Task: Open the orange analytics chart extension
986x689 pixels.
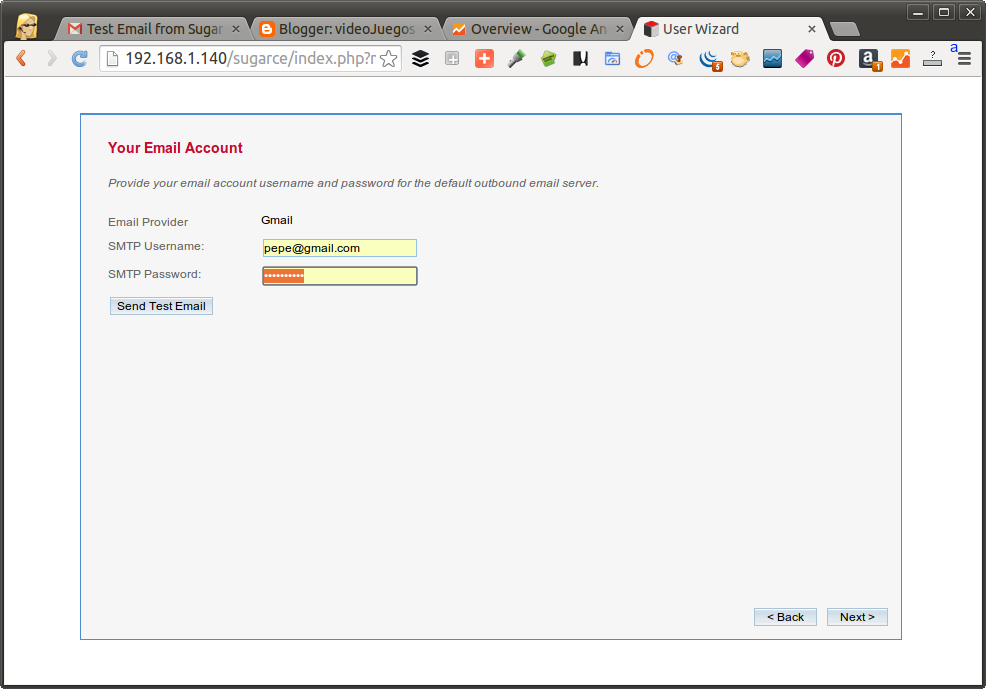Action: coord(900,59)
